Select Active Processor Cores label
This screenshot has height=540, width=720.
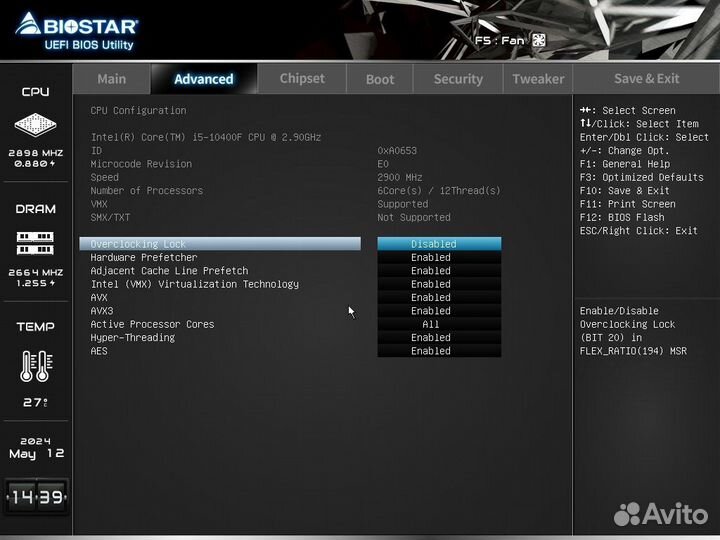(152, 324)
